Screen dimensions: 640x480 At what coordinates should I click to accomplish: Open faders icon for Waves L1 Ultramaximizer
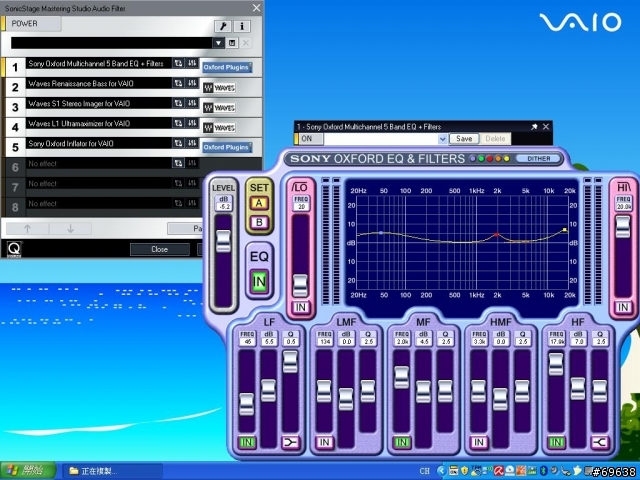(192, 123)
